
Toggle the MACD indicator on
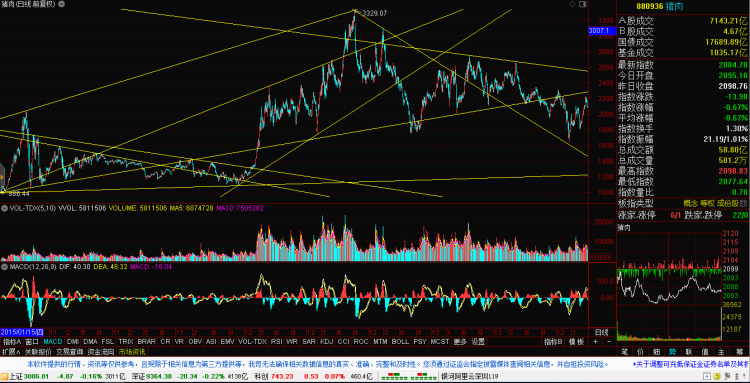pos(53,342)
